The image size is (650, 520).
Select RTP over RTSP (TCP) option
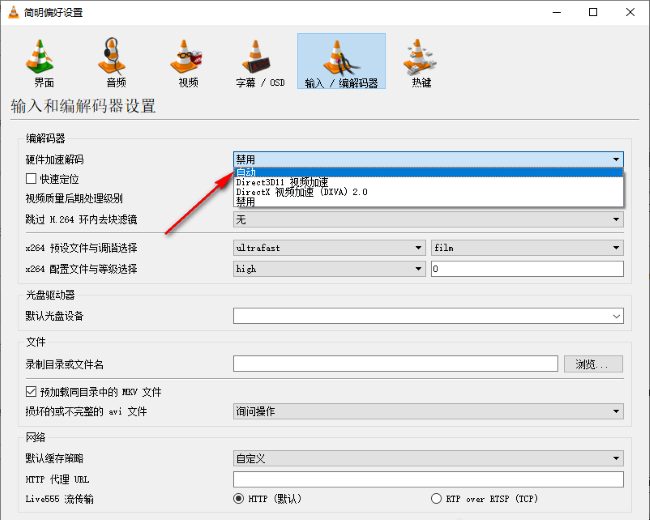[x=436, y=498]
